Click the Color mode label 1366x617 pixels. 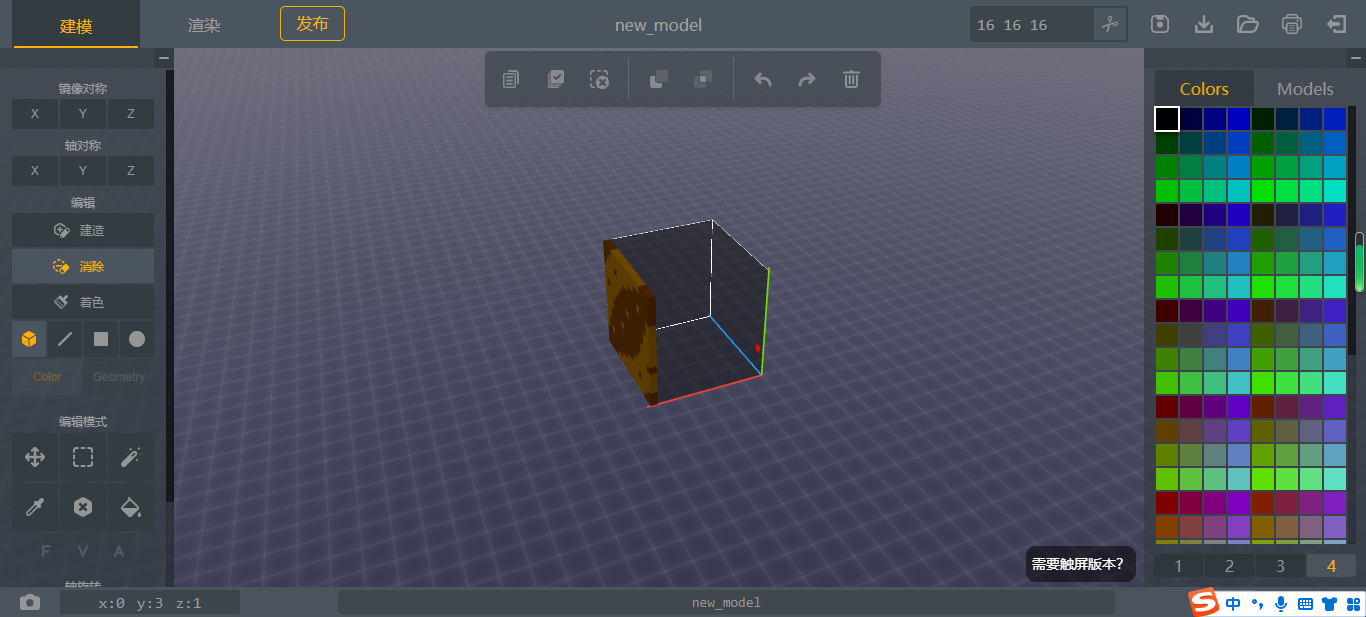tap(47, 377)
